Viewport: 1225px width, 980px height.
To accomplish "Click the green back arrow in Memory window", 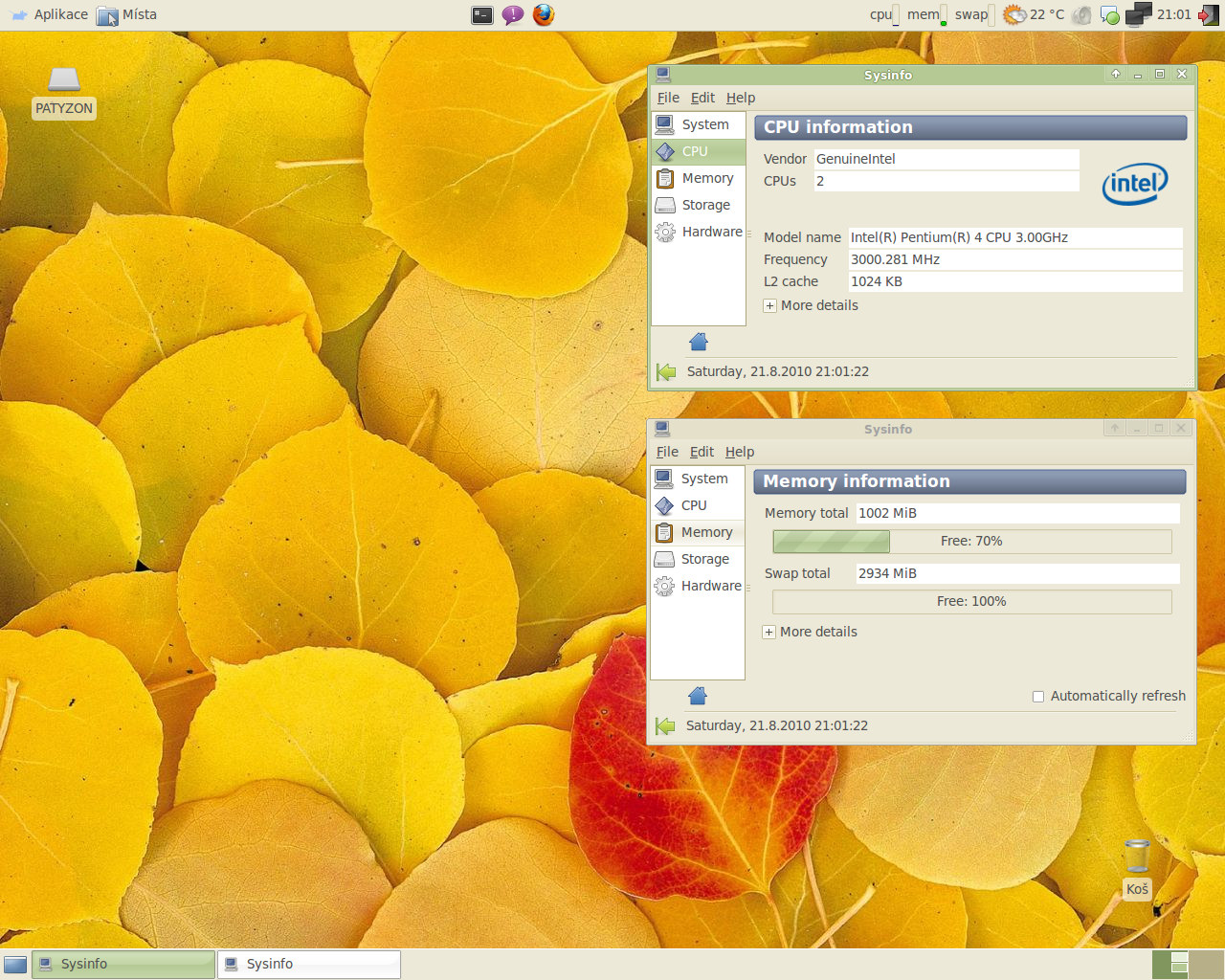I will (x=665, y=726).
